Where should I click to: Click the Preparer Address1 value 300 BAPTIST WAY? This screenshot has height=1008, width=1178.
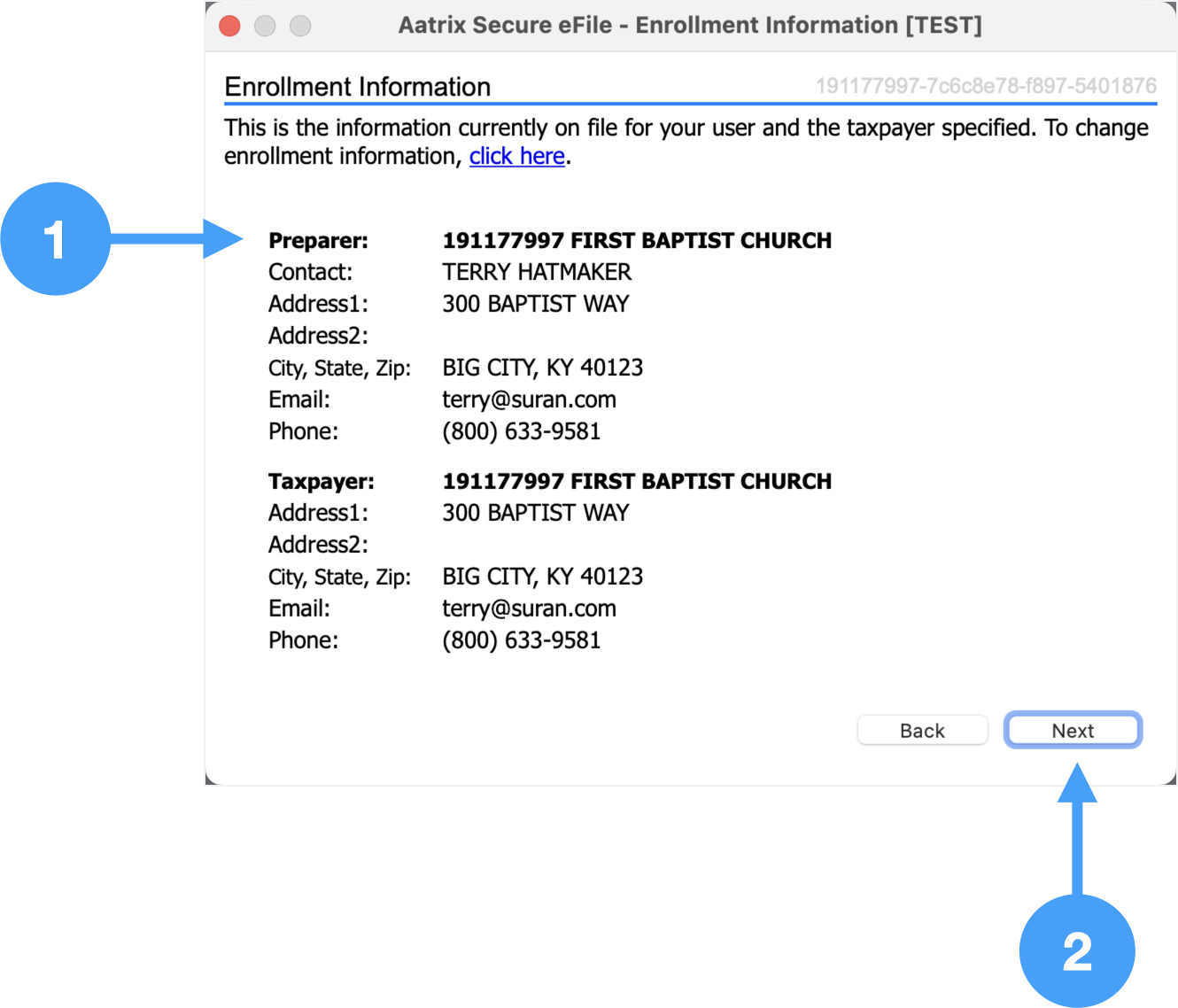tap(535, 304)
